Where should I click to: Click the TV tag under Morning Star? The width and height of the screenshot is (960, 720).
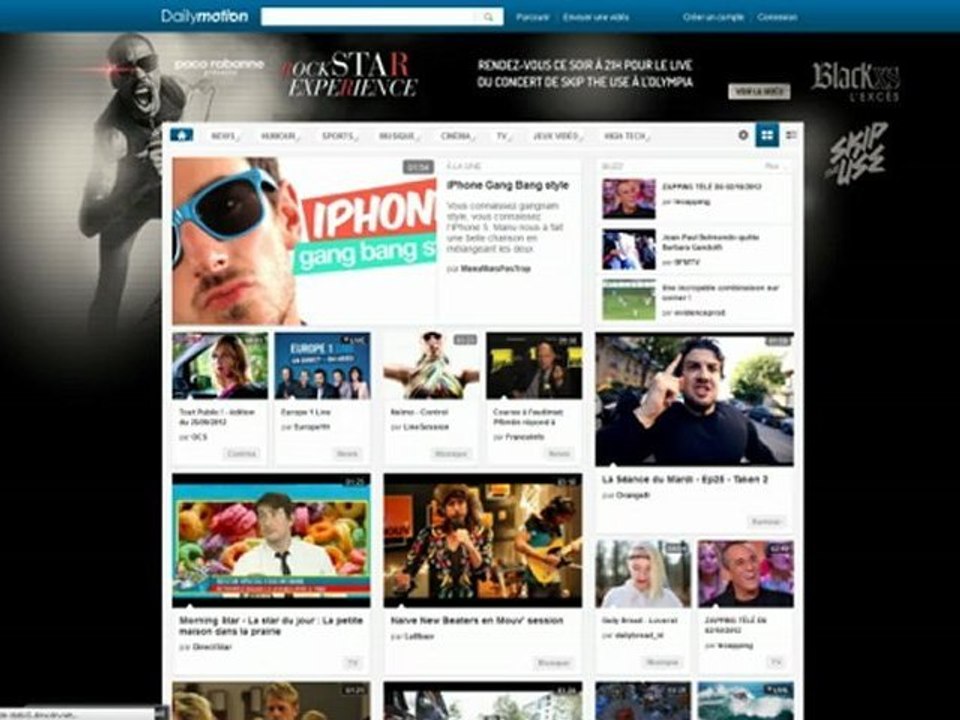[x=352, y=662]
